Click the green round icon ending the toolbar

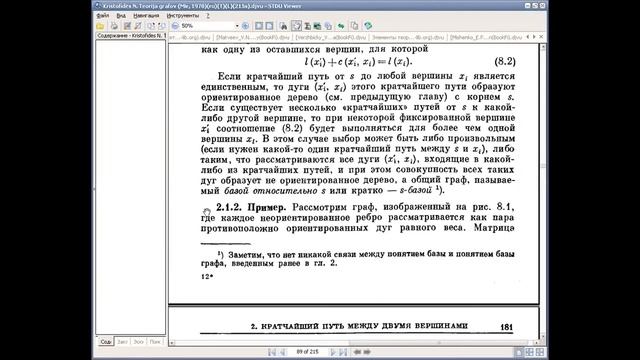pos(368,26)
